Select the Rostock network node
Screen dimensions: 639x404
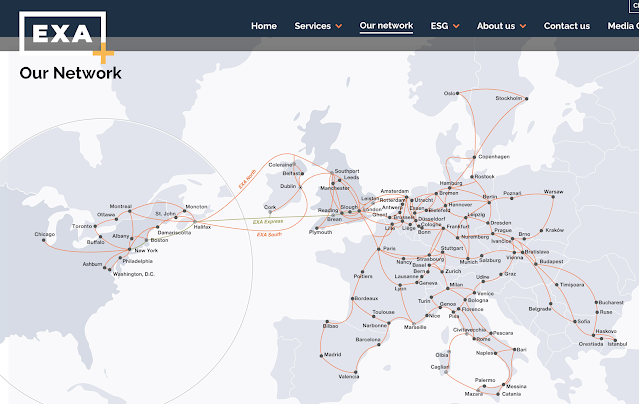click(472, 177)
